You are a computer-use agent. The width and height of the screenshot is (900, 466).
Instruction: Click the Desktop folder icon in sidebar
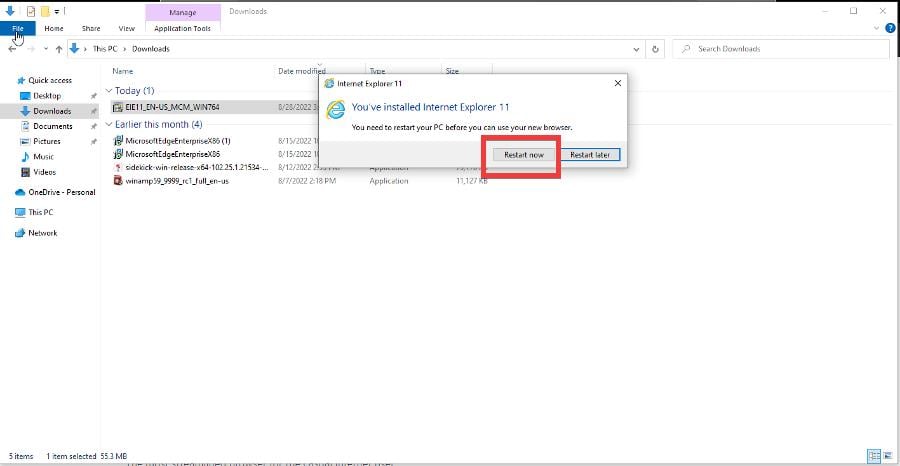click(x=25, y=96)
